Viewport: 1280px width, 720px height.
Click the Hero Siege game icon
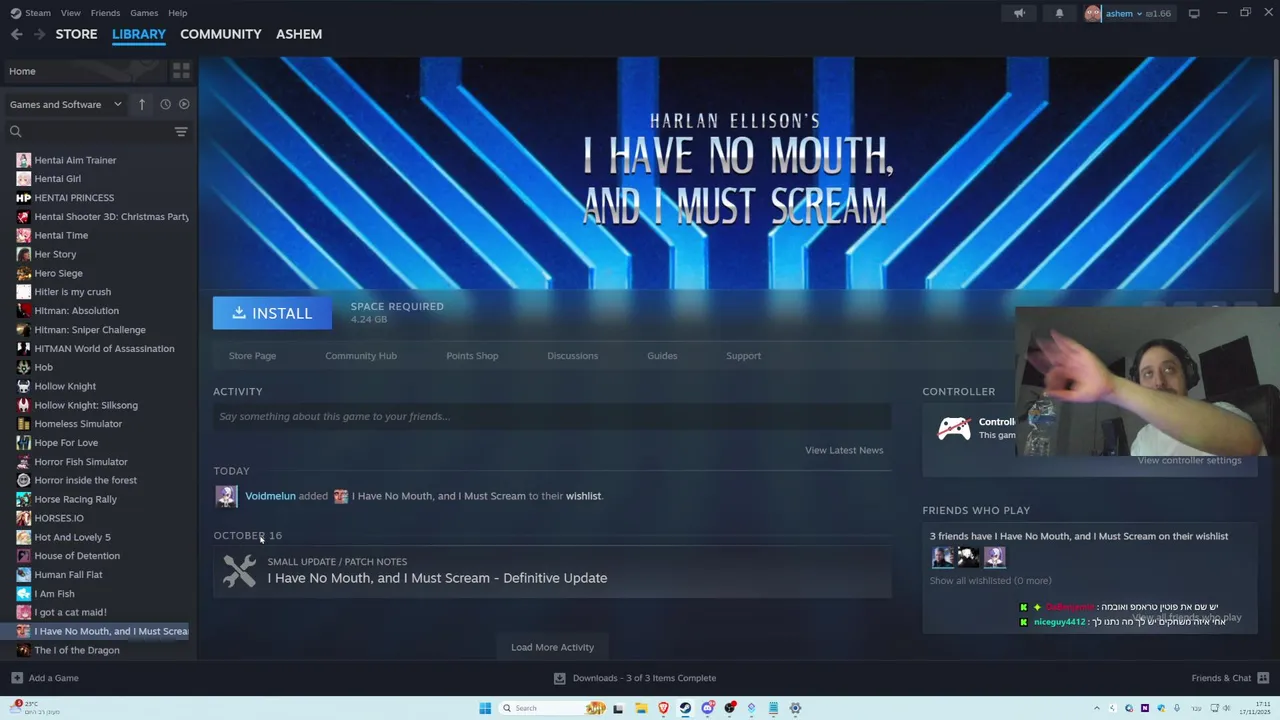(x=23, y=273)
